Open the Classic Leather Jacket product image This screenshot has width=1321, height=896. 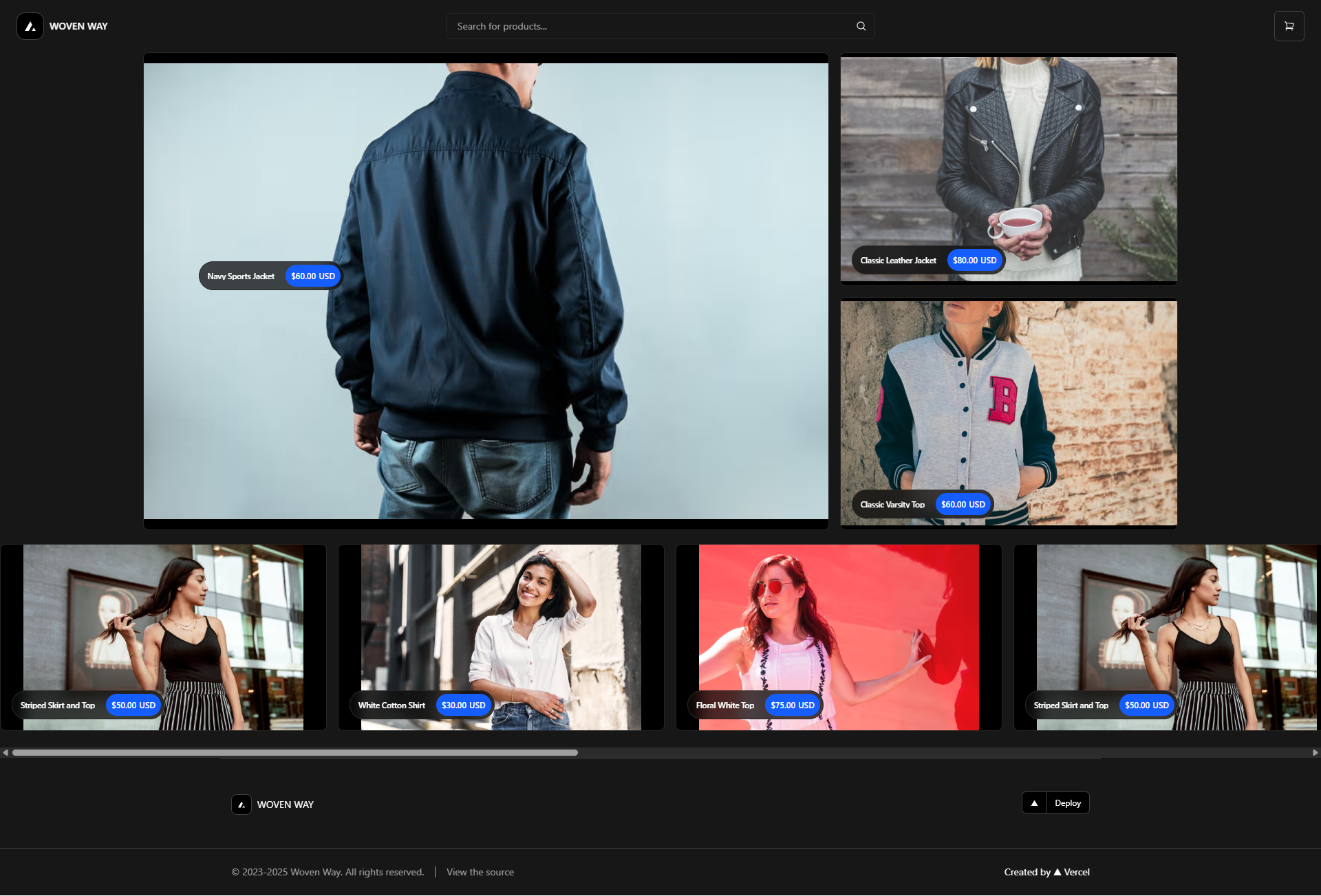coord(1009,169)
